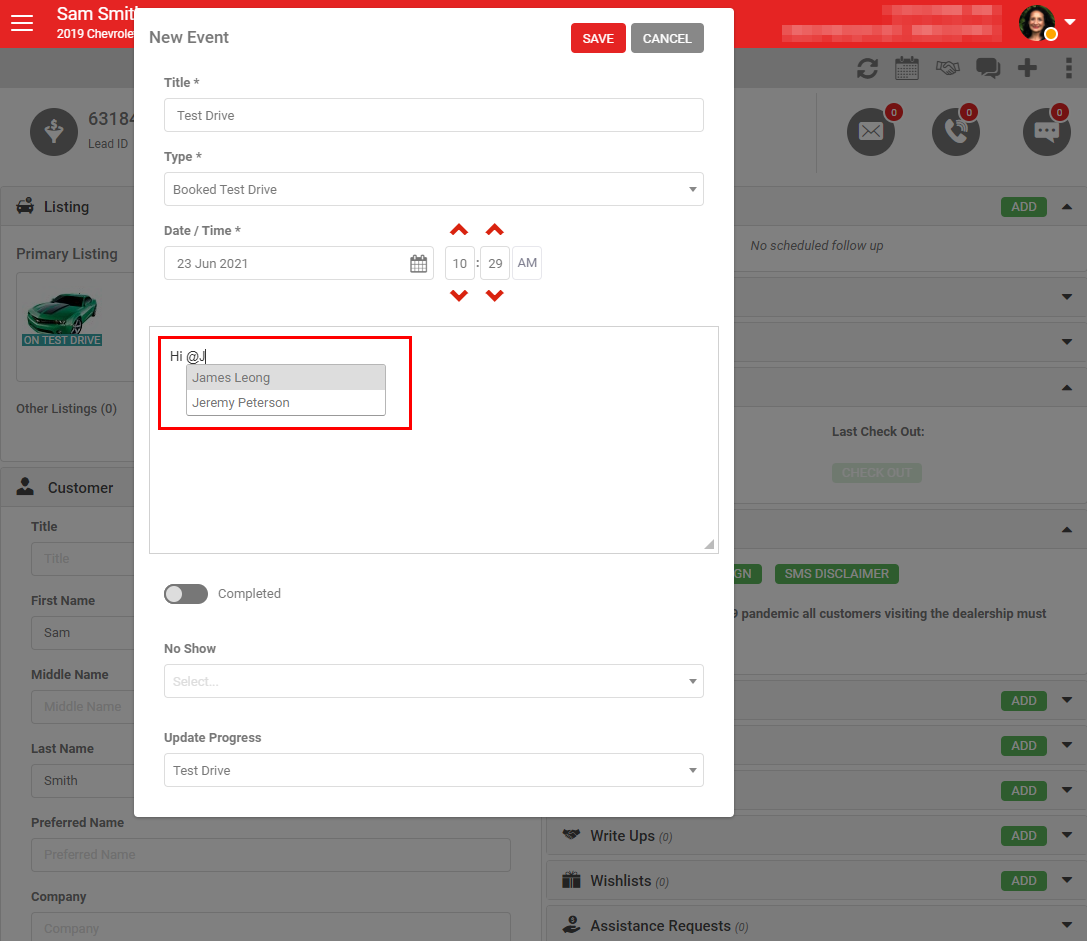Save the new event
The image size is (1087, 941).
[598, 38]
